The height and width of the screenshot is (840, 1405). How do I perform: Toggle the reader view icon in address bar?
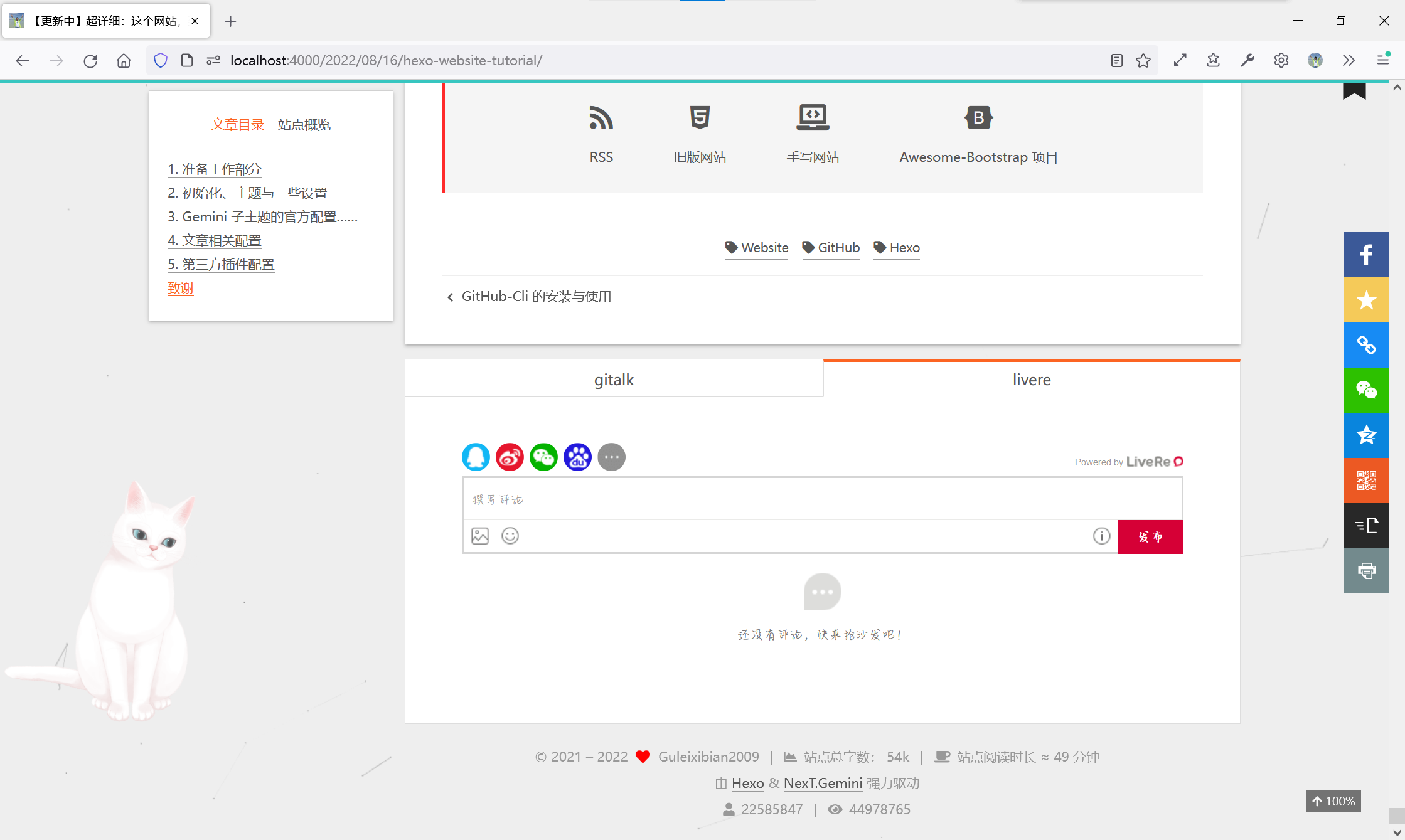1116,60
